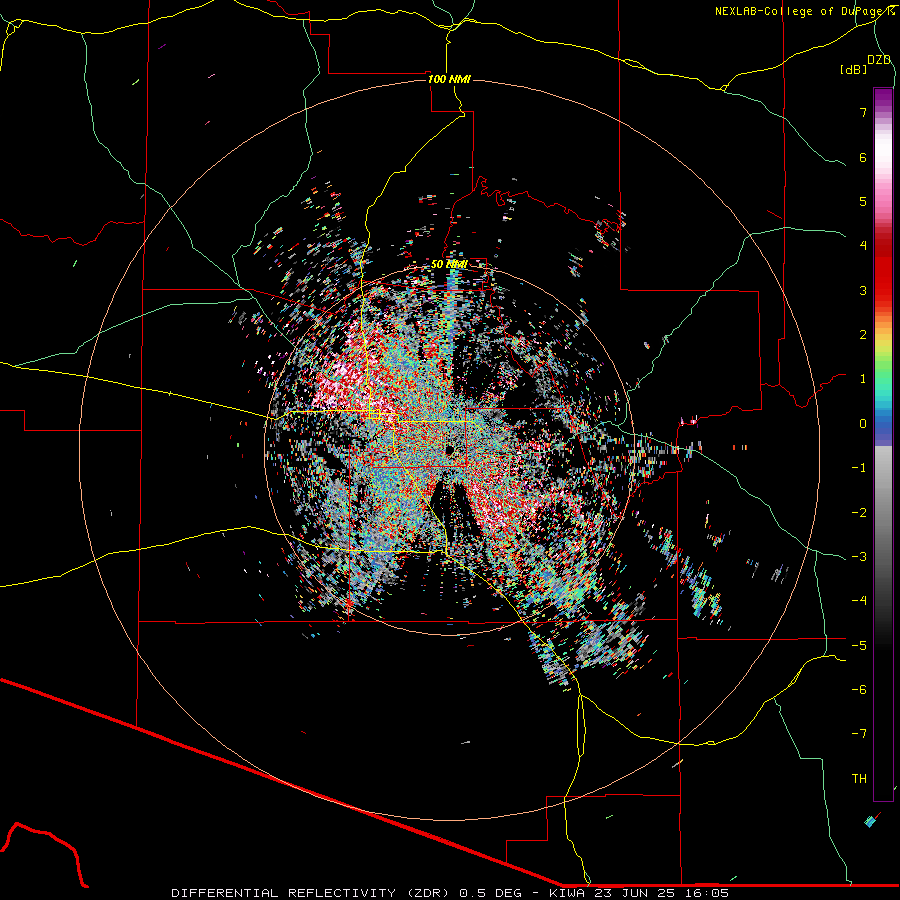
Task: Click the '50 NMI' range ring label
Action: pyautogui.click(x=449, y=265)
